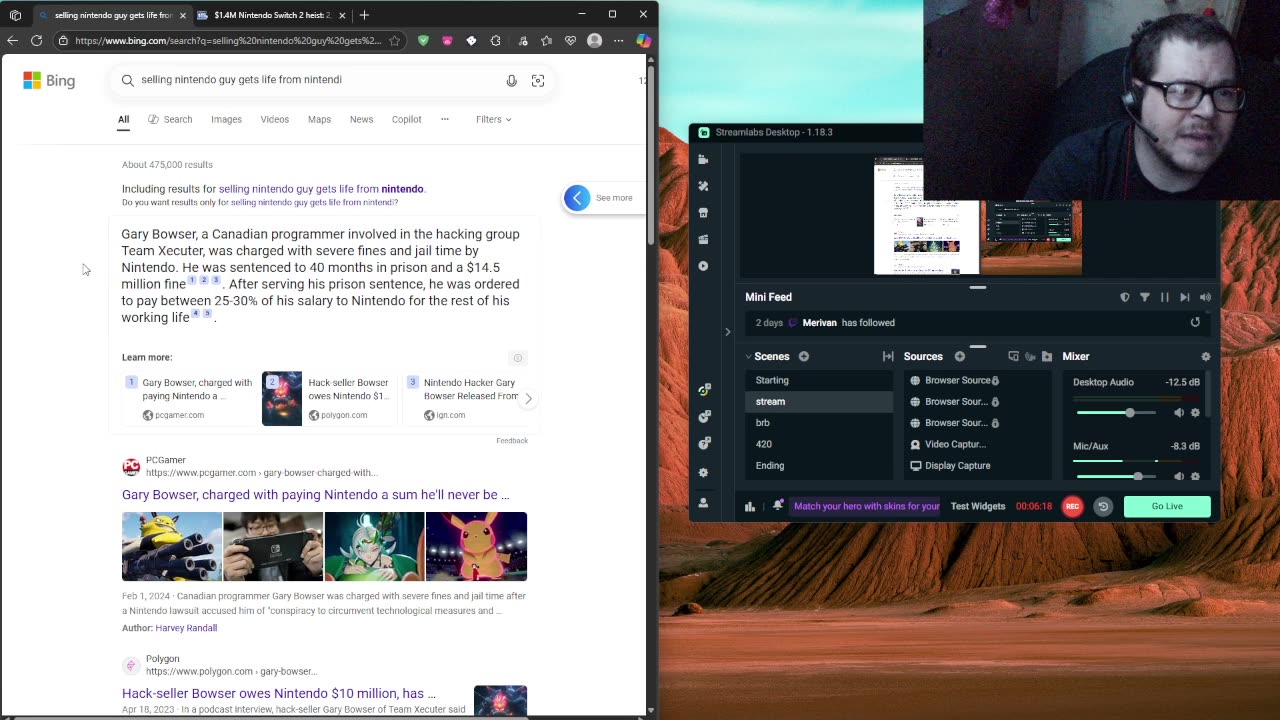The image size is (1280, 720).
Task: Add a new source with plus icon
Action: tap(960, 356)
